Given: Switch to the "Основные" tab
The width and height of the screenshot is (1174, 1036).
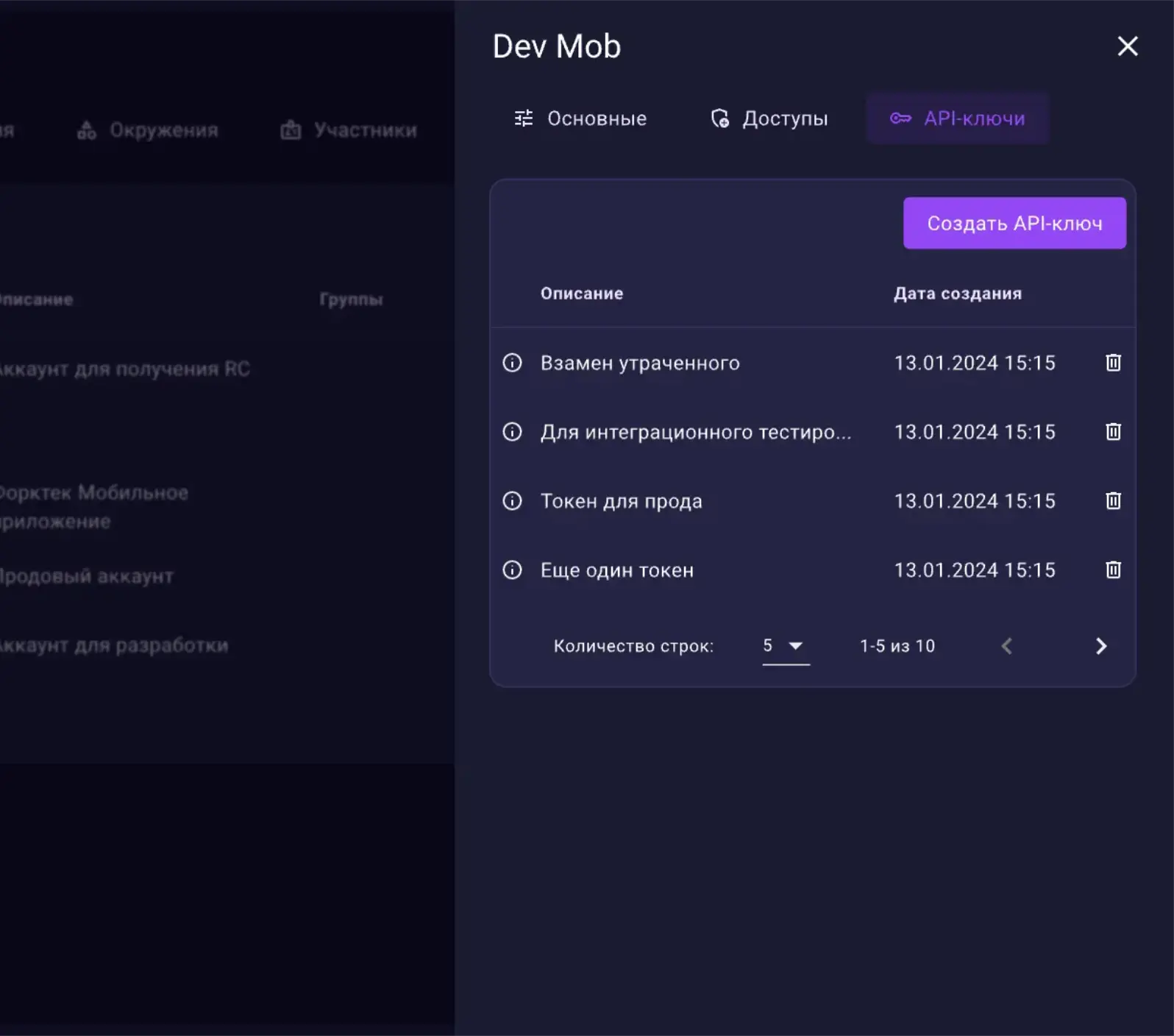Looking at the screenshot, I should pos(580,118).
